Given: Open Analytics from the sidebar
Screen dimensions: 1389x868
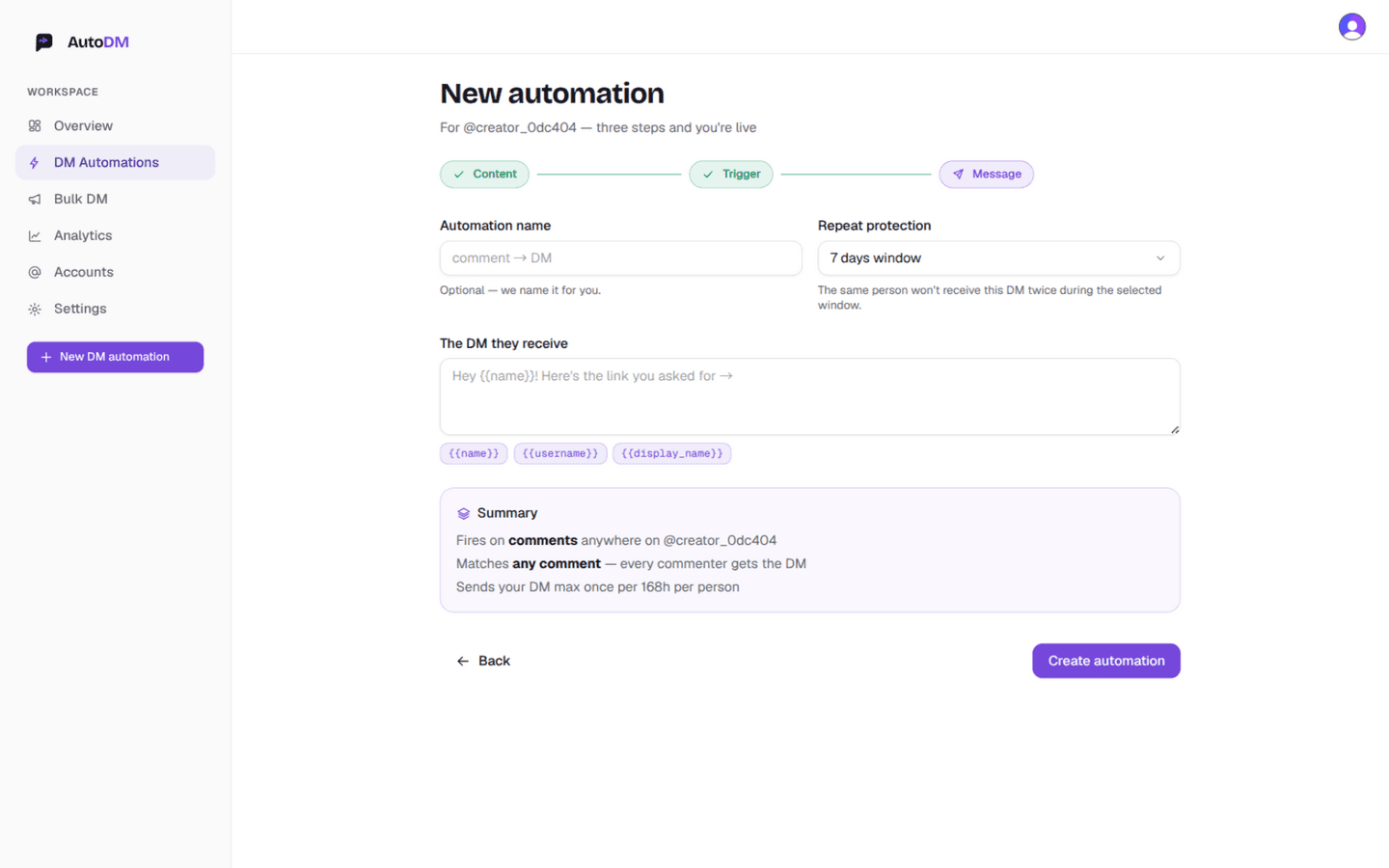Looking at the screenshot, I should [x=115, y=236].
